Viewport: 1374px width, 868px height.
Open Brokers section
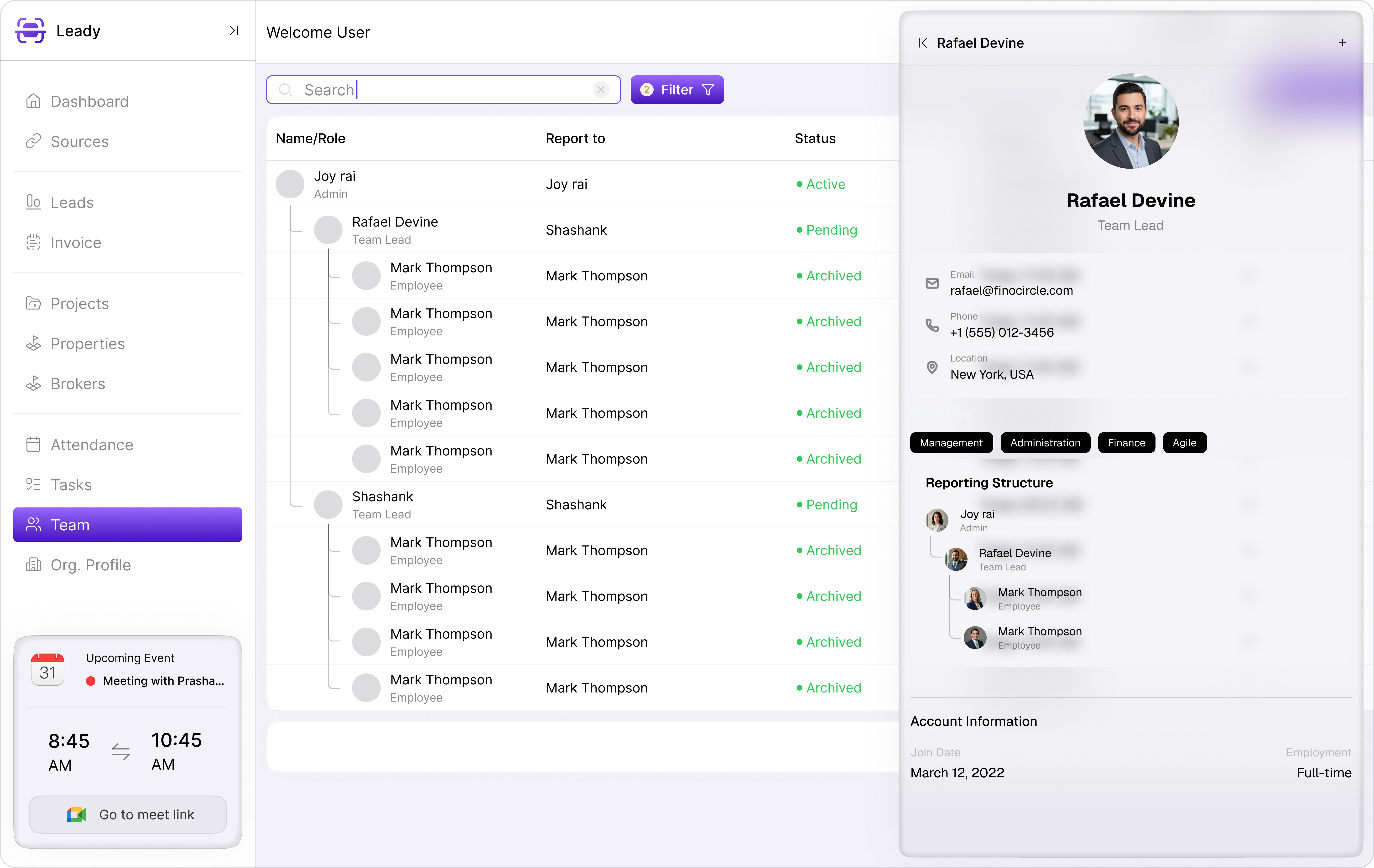coord(128,384)
